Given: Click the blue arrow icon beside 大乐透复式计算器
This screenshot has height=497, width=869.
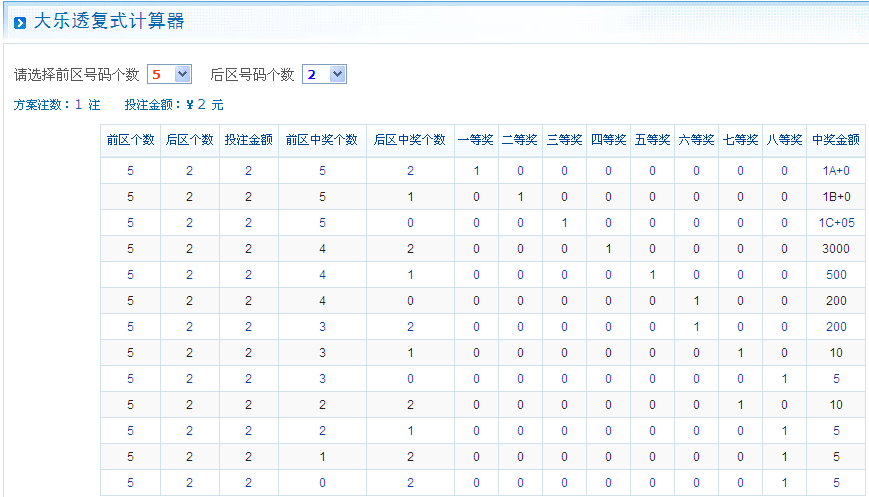Looking at the screenshot, I should pyautogui.click(x=20, y=23).
